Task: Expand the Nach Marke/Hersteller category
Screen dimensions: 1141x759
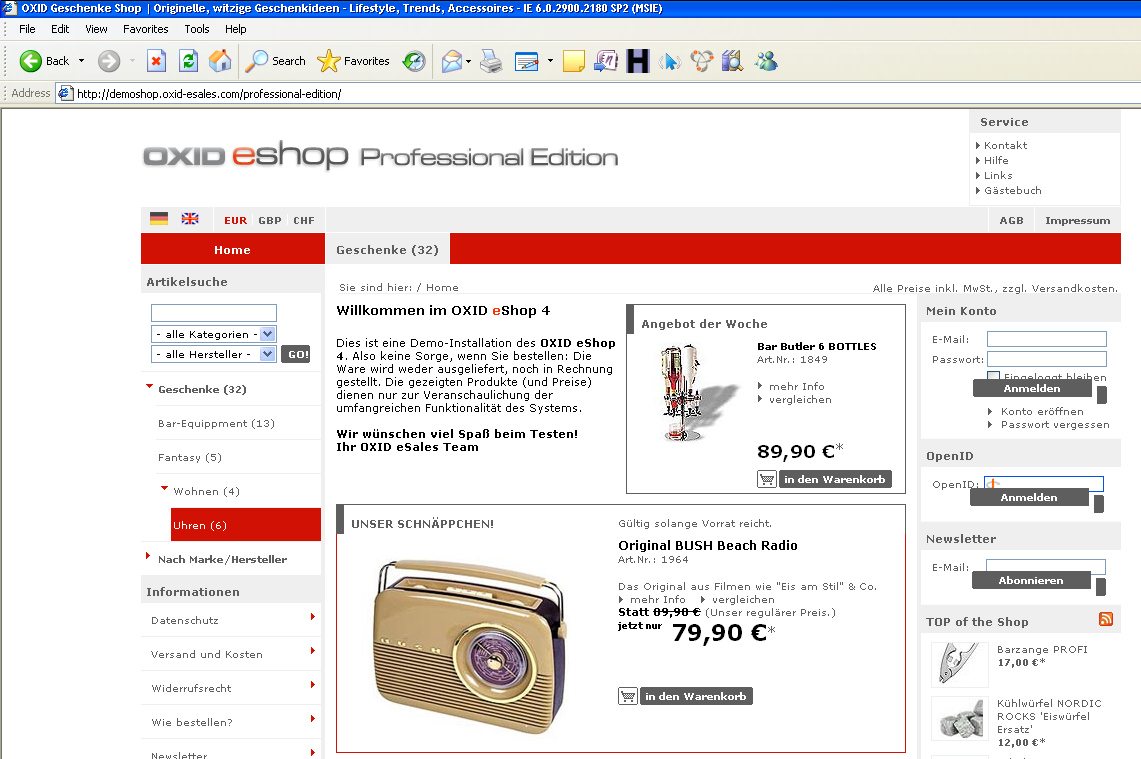Action: tap(222, 559)
